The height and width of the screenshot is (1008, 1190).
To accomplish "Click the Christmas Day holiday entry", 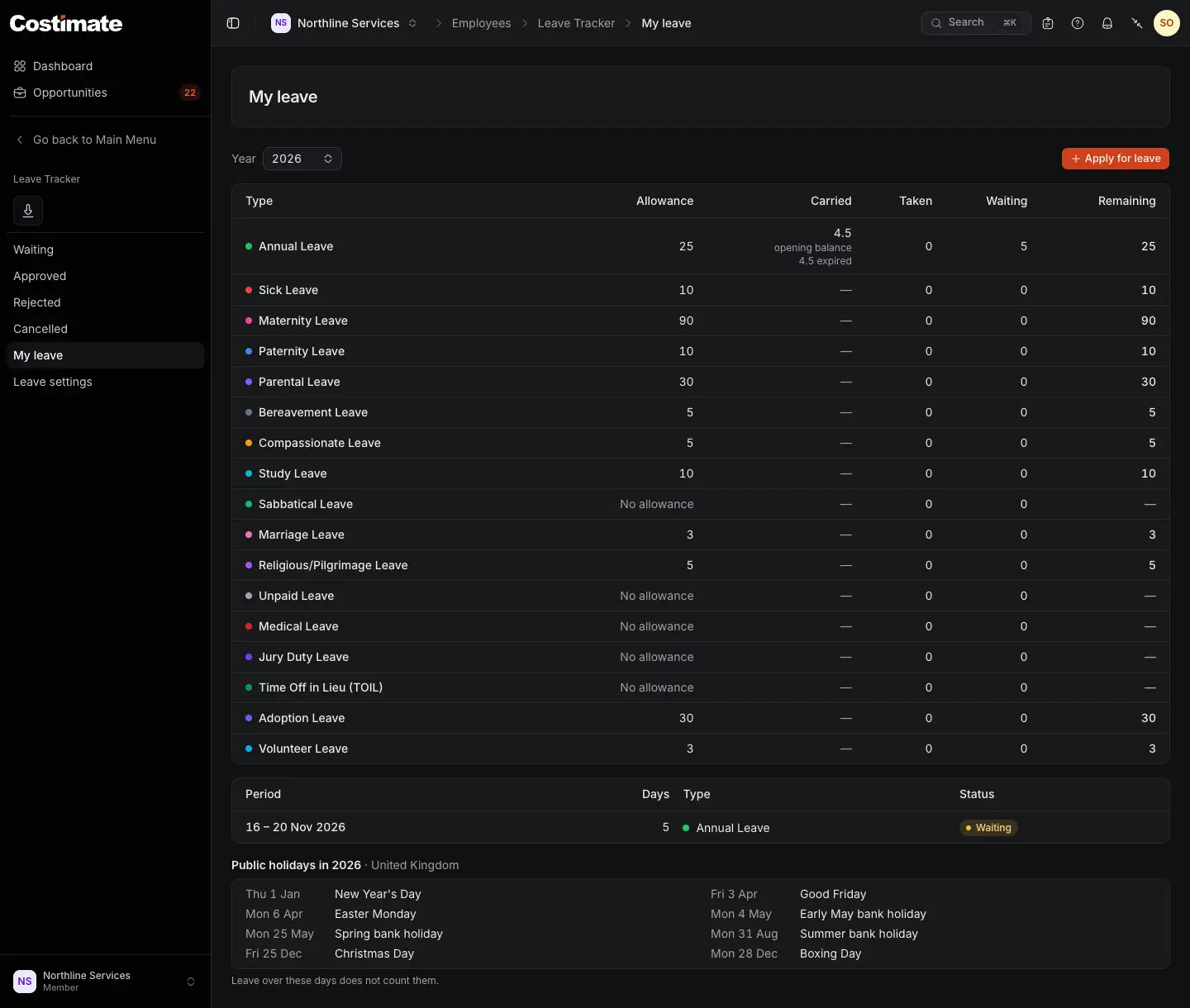I will 374,953.
